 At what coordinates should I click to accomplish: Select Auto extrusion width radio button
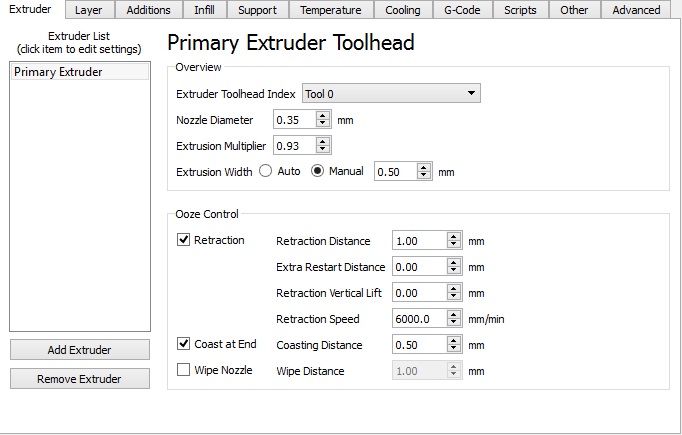(x=266, y=172)
